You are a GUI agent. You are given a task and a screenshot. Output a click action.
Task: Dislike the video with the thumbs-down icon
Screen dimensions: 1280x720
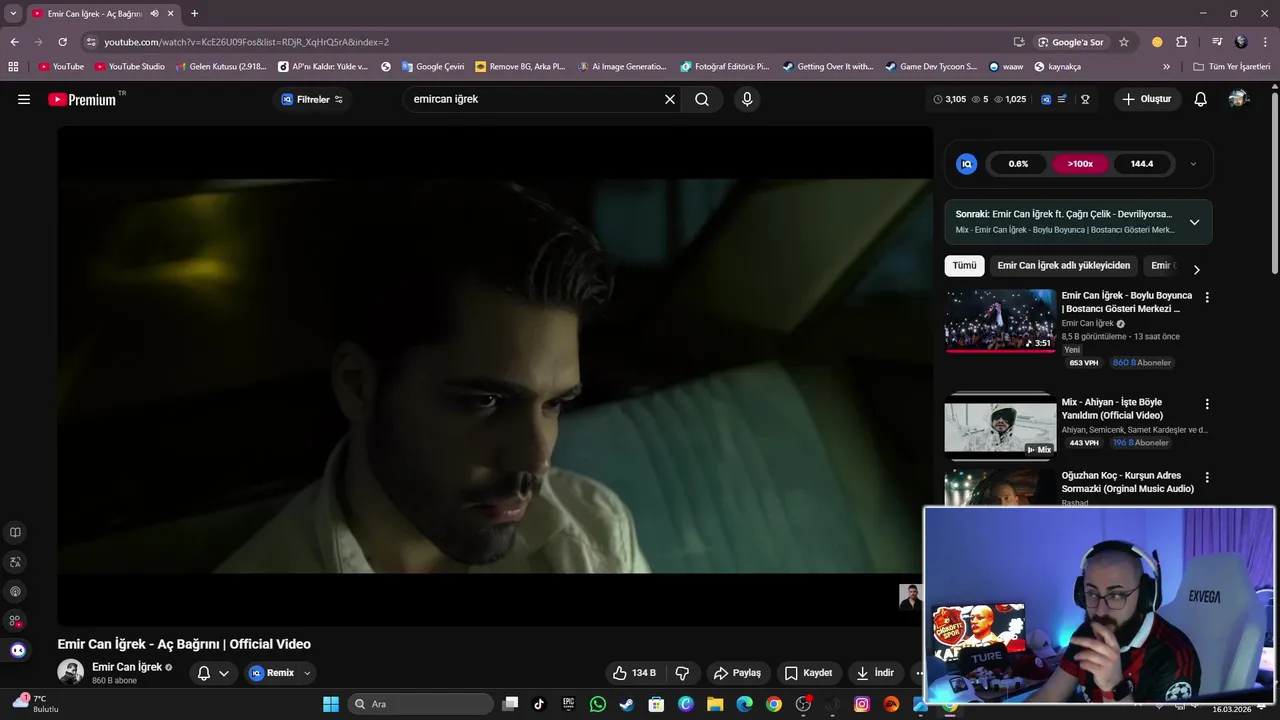tap(683, 673)
